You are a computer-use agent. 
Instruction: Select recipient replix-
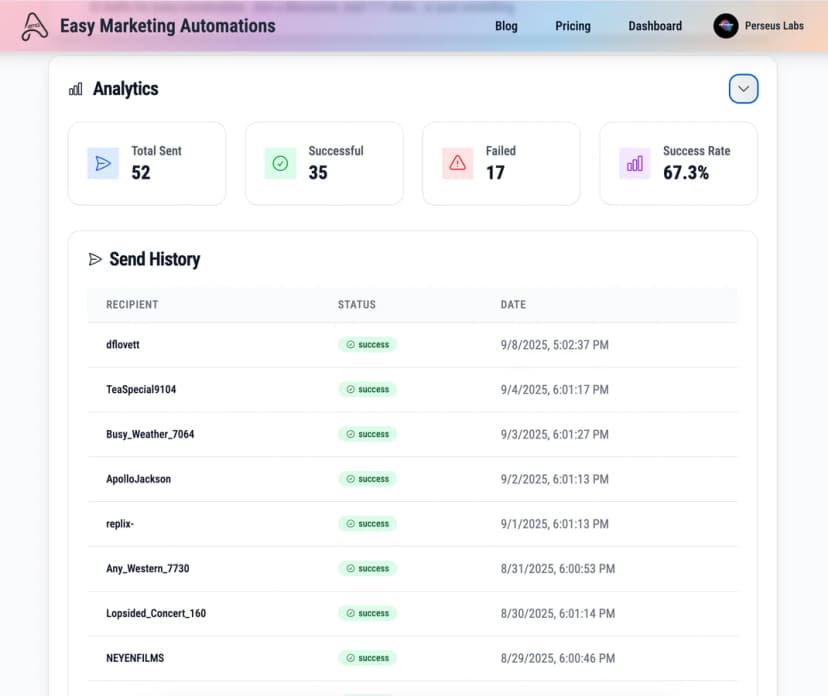tap(120, 524)
